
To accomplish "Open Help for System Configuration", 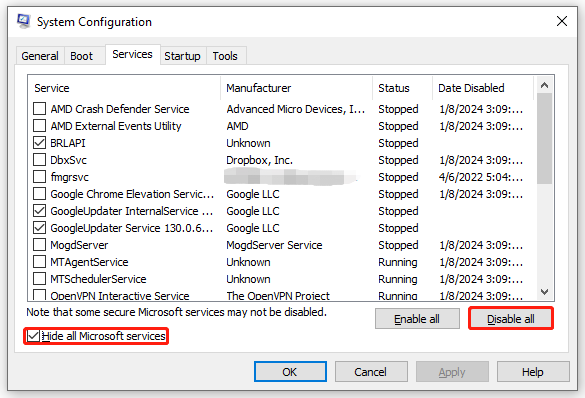I will (x=533, y=372).
